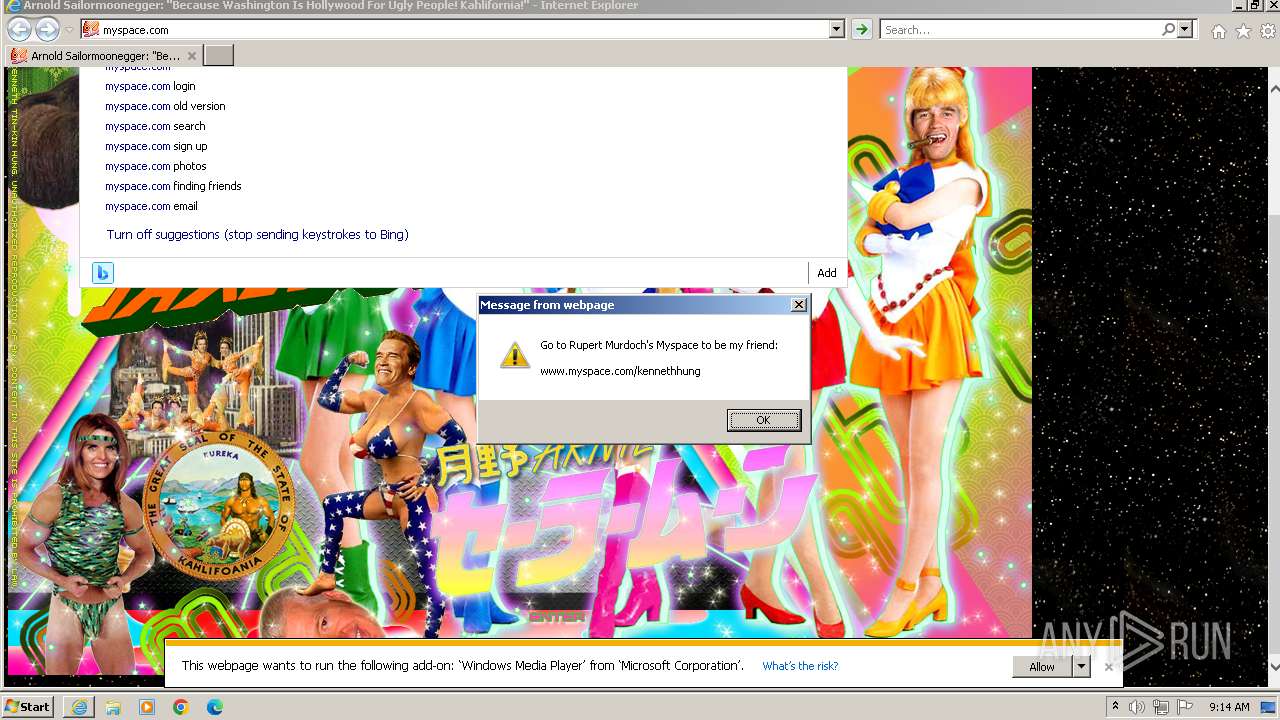Launch Microsoft Edge from the taskbar

click(x=215, y=707)
